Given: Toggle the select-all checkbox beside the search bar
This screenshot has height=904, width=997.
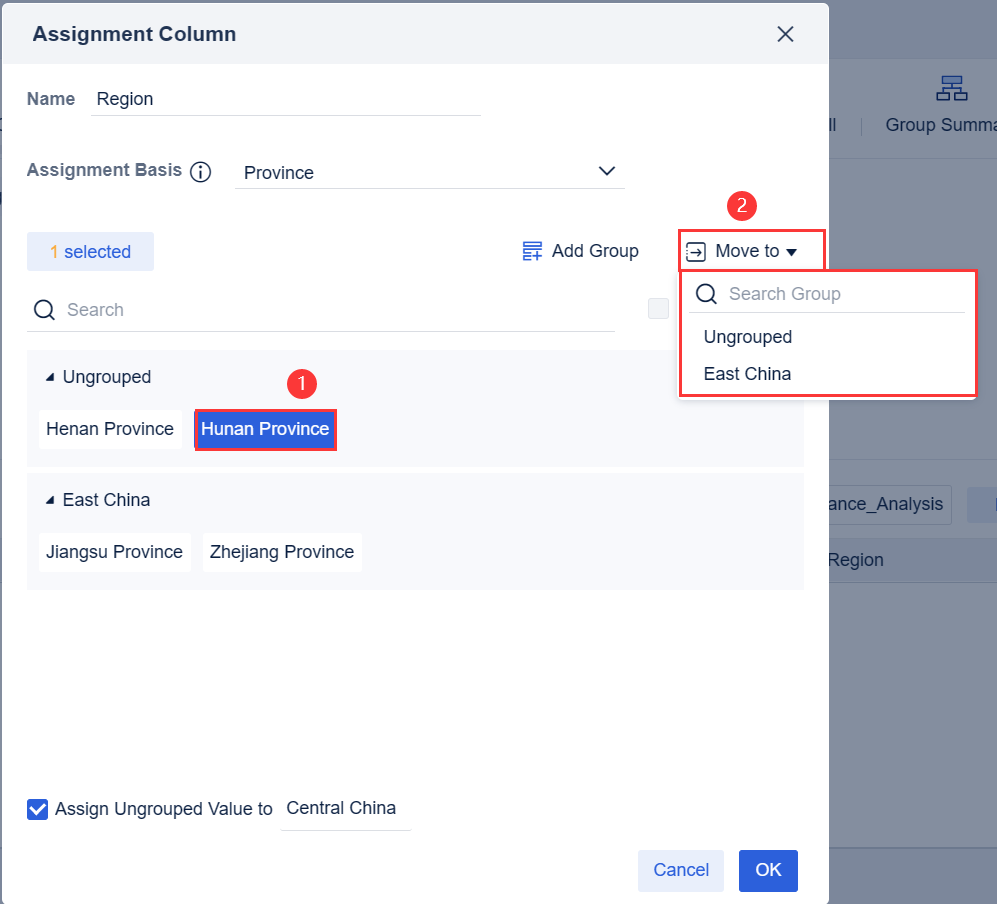Looking at the screenshot, I should point(658,309).
